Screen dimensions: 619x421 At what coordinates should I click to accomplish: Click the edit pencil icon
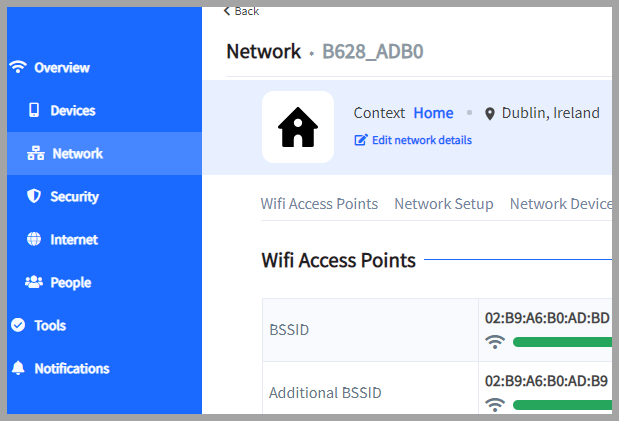pyautogui.click(x=361, y=140)
